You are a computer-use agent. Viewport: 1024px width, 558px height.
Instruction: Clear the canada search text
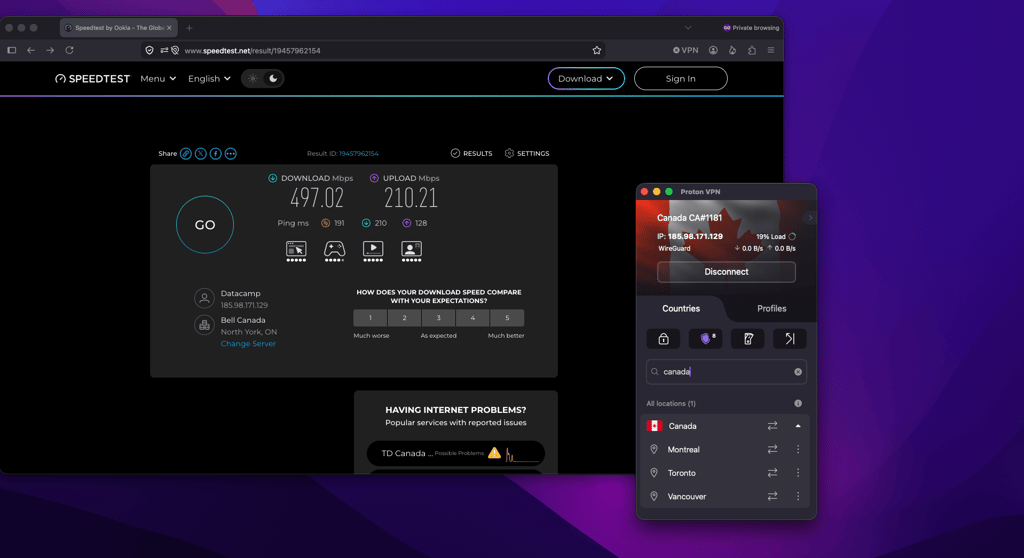pyautogui.click(x=798, y=372)
